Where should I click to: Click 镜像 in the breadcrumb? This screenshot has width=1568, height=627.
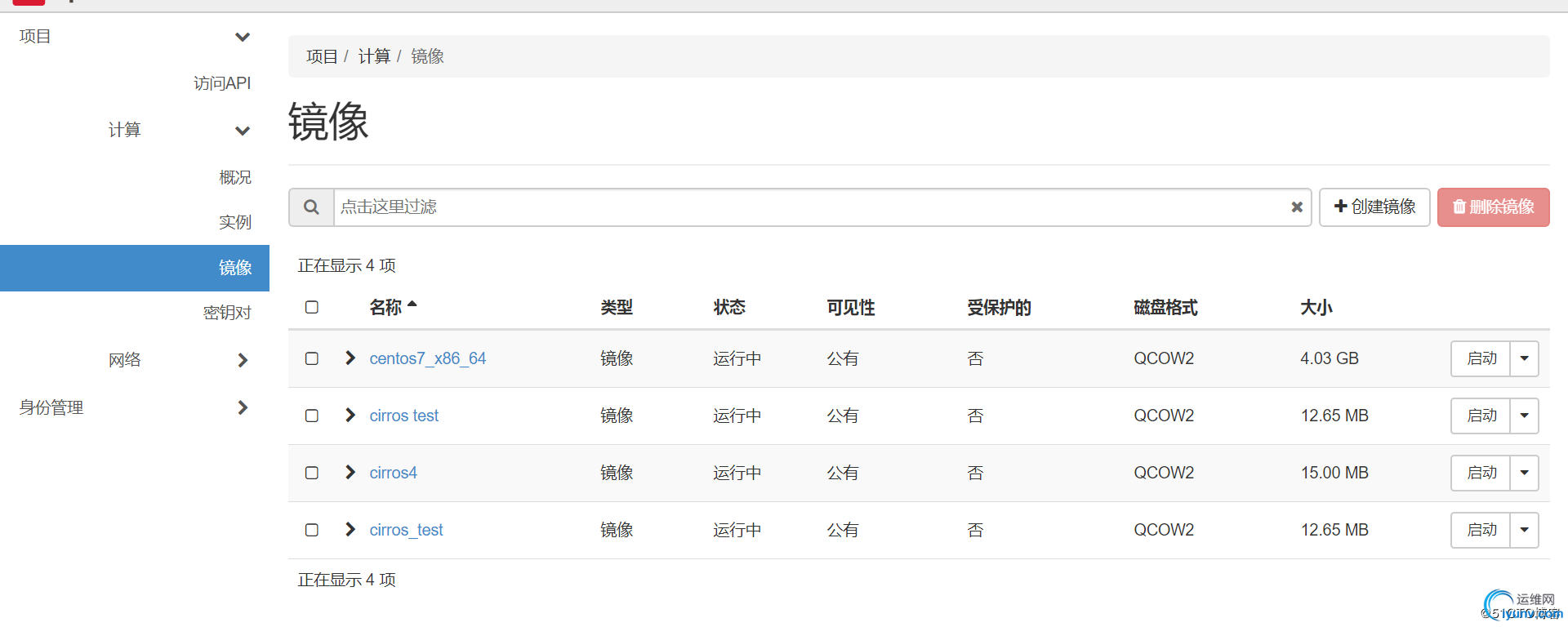coord(427,56)
